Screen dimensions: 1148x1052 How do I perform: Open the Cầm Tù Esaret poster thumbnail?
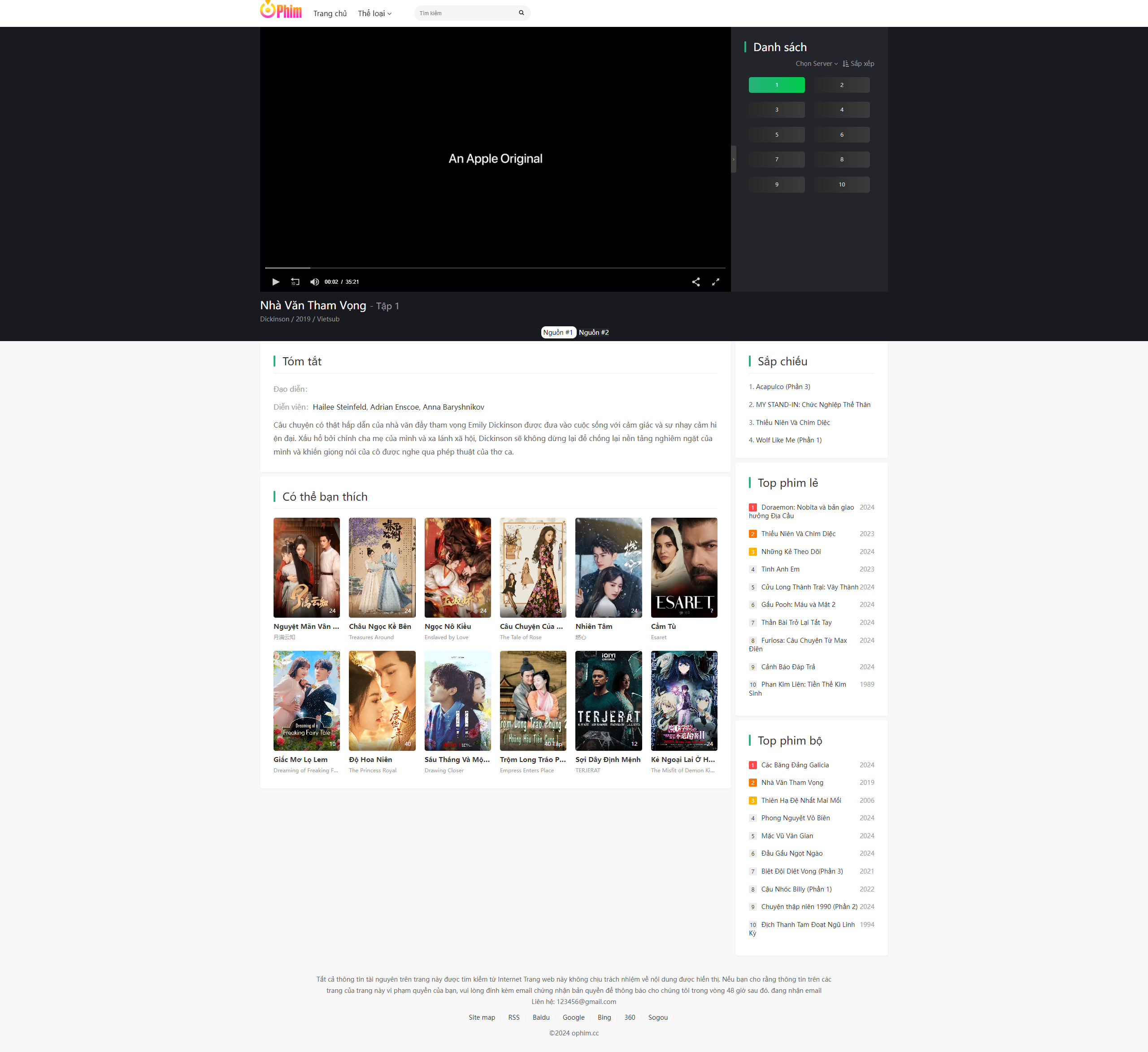point(683,567)
